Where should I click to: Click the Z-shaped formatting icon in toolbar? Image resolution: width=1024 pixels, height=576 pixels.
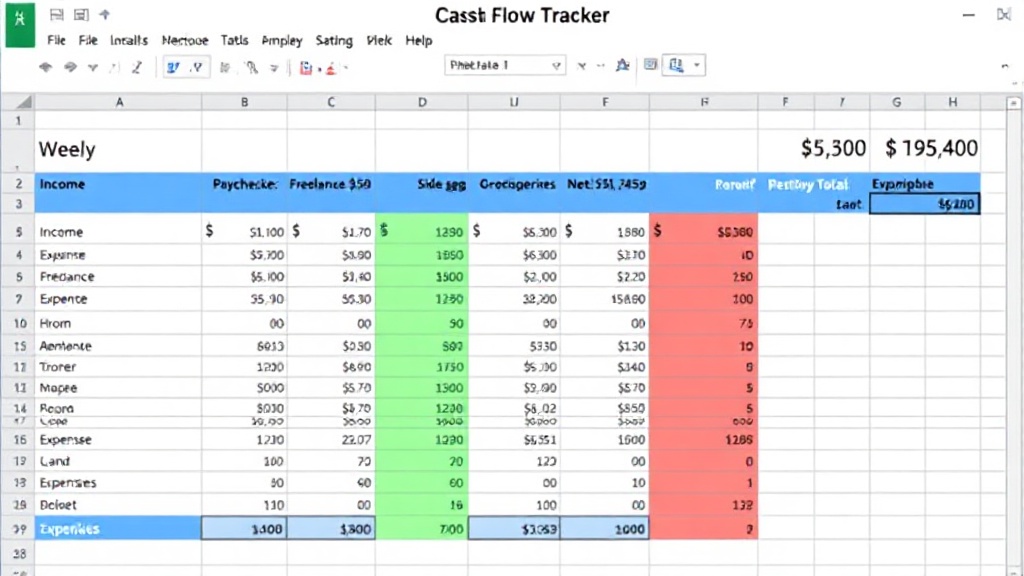coord(136,67)
